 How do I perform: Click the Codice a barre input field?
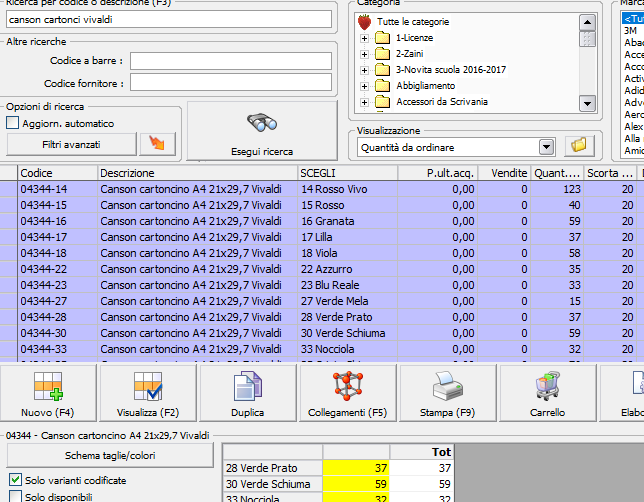[231, 61]
